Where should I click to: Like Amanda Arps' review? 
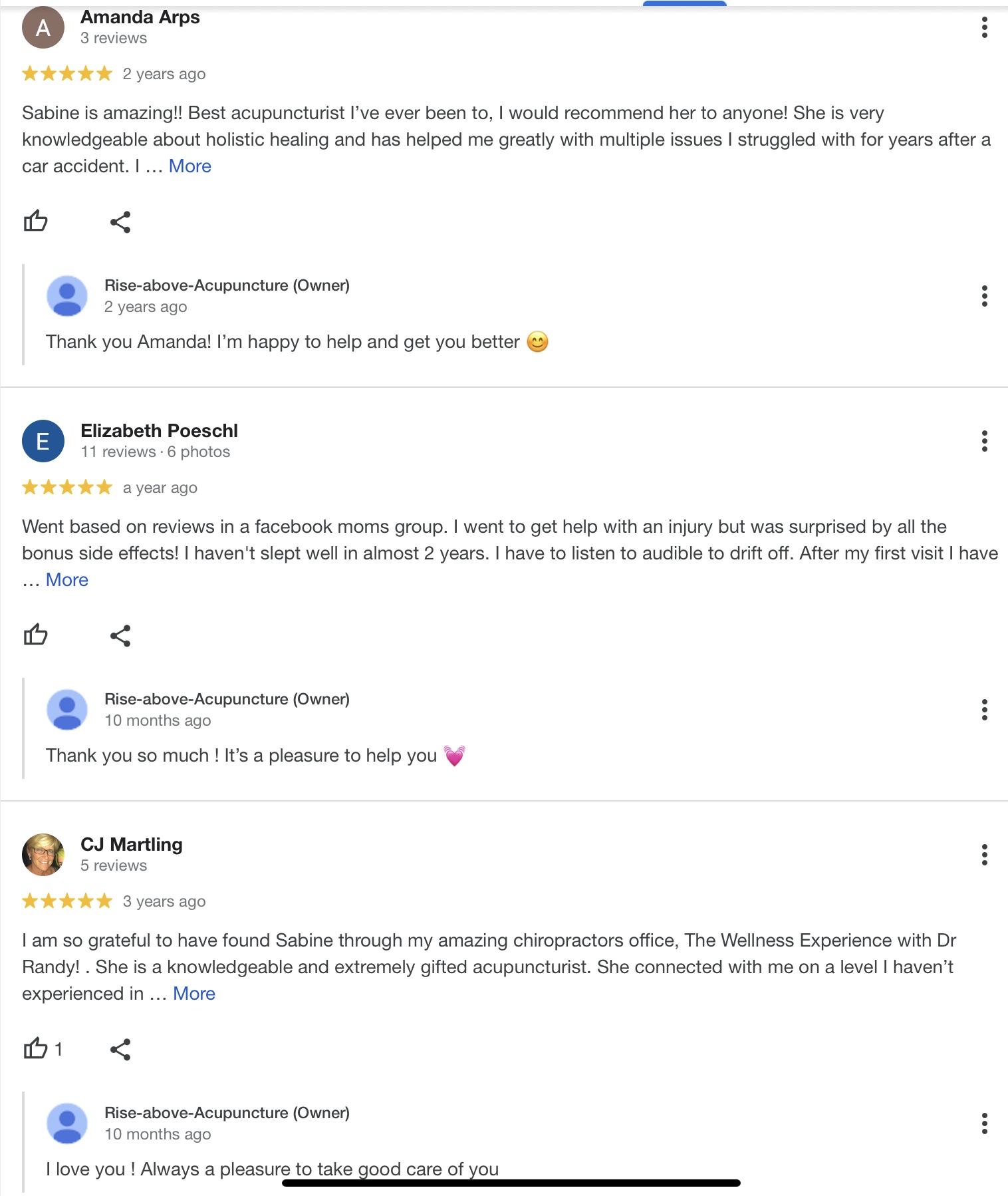[x=36, y=221]
